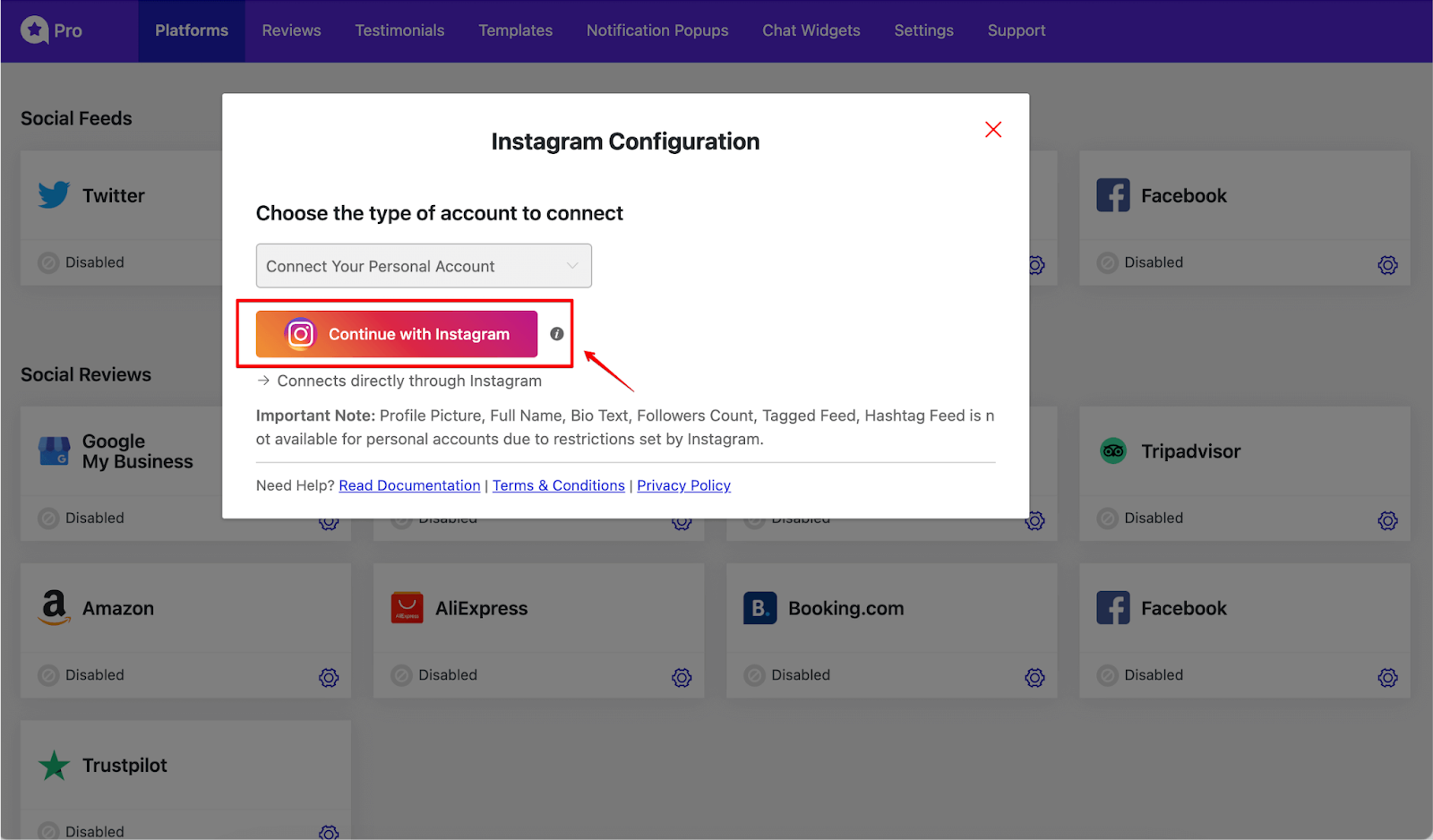Open the Privacy Policy link
Screen dimensions: 1433x840
[x=683, y=485]
